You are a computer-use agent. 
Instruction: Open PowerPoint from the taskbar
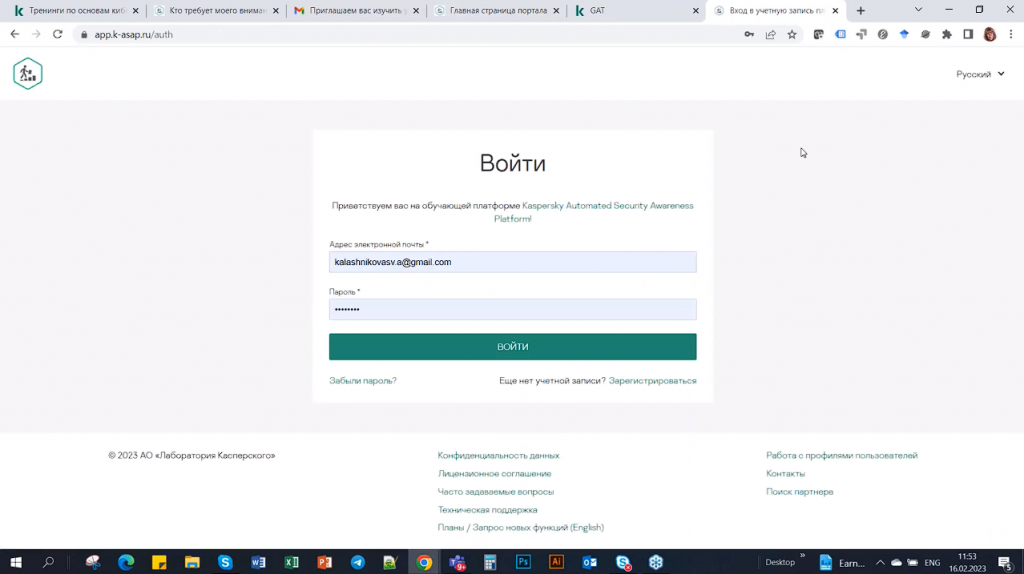click(x=325, y=562)
